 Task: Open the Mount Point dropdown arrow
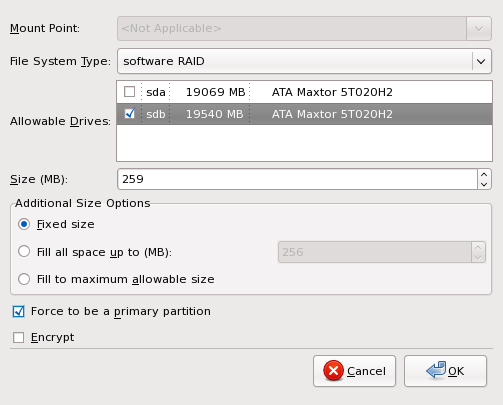(479, 29)
